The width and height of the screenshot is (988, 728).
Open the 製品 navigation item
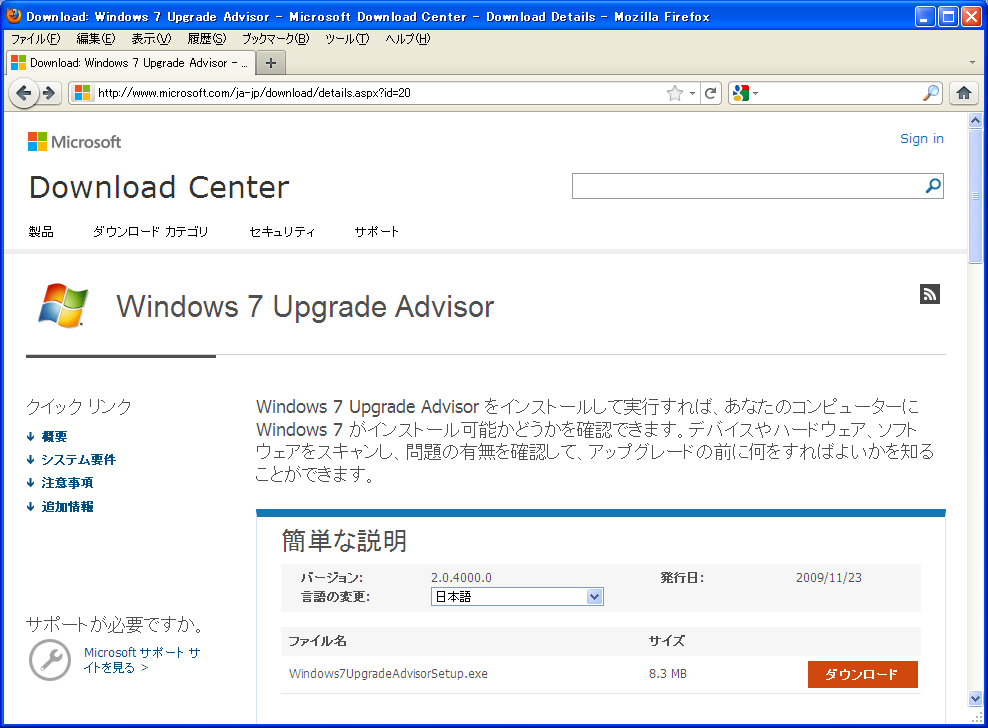coord(41,232)
